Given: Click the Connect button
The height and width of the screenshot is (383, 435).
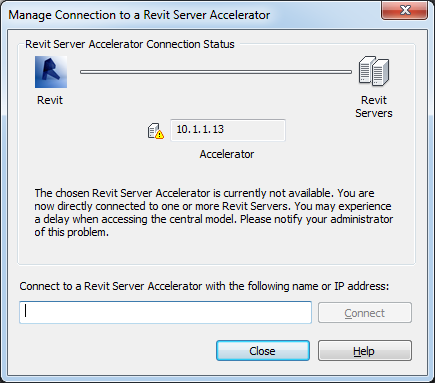Looking at the screenshot, I should point(365,313).
